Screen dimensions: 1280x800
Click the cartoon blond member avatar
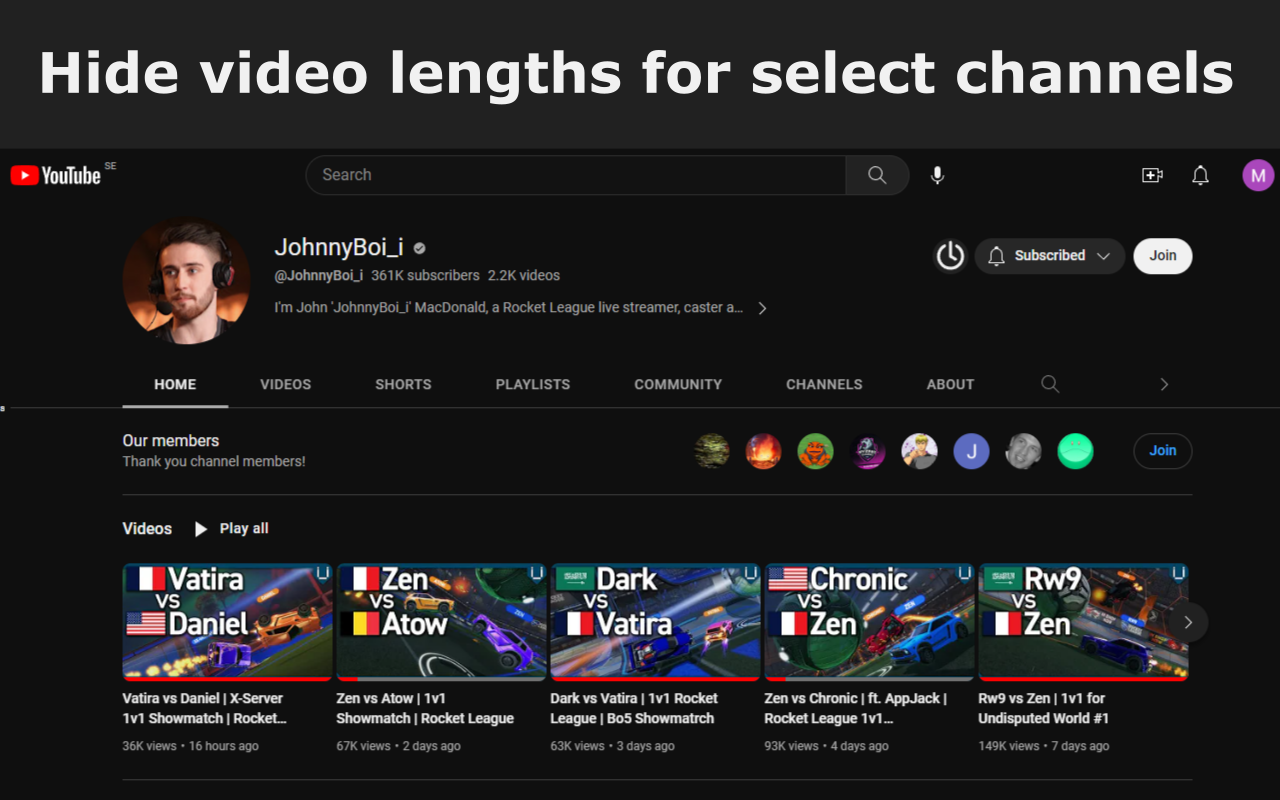pos(920,451)
